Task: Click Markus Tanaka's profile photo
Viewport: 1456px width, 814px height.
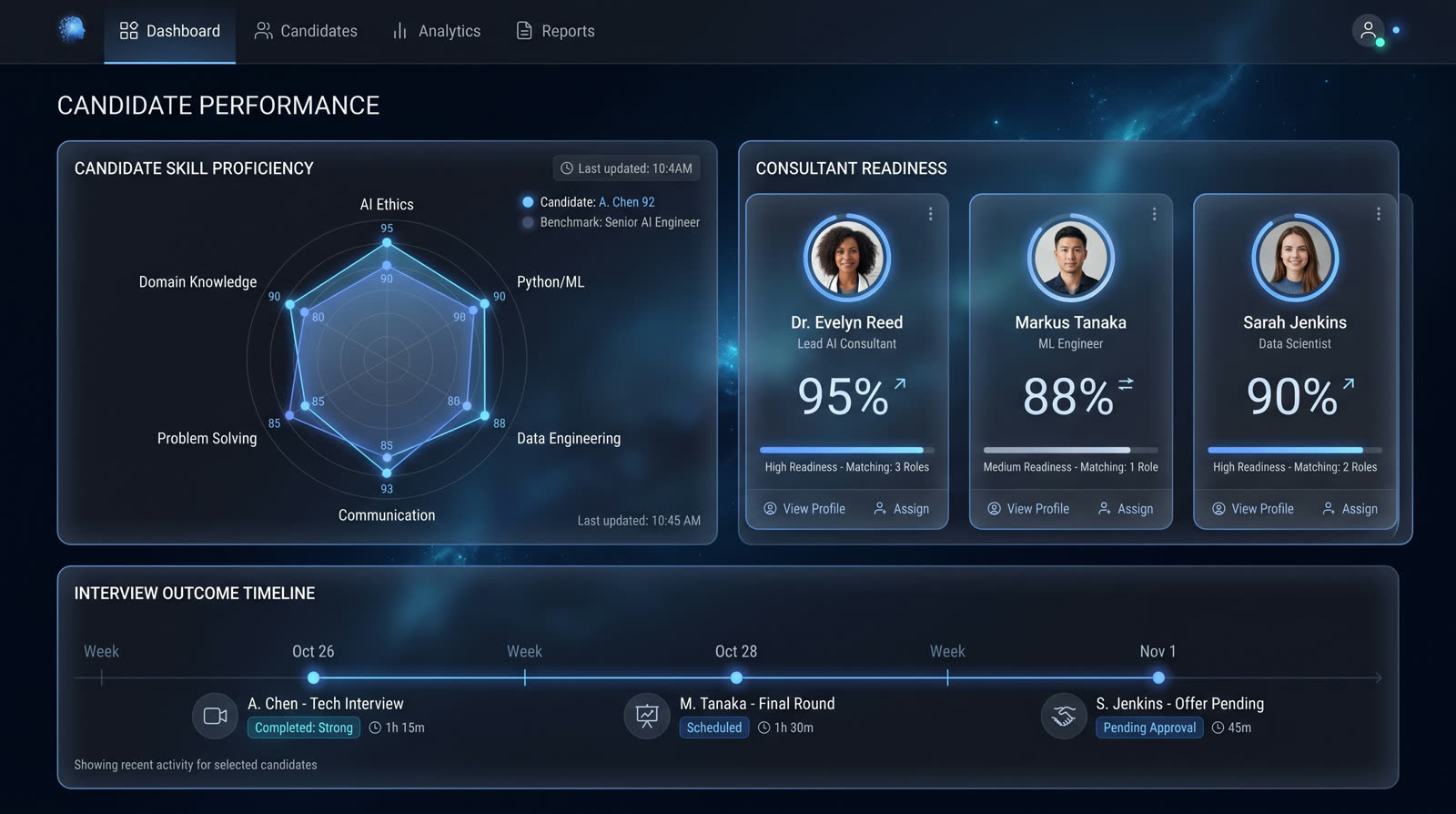Action: pyautogui.click(x=1070, y=258)
